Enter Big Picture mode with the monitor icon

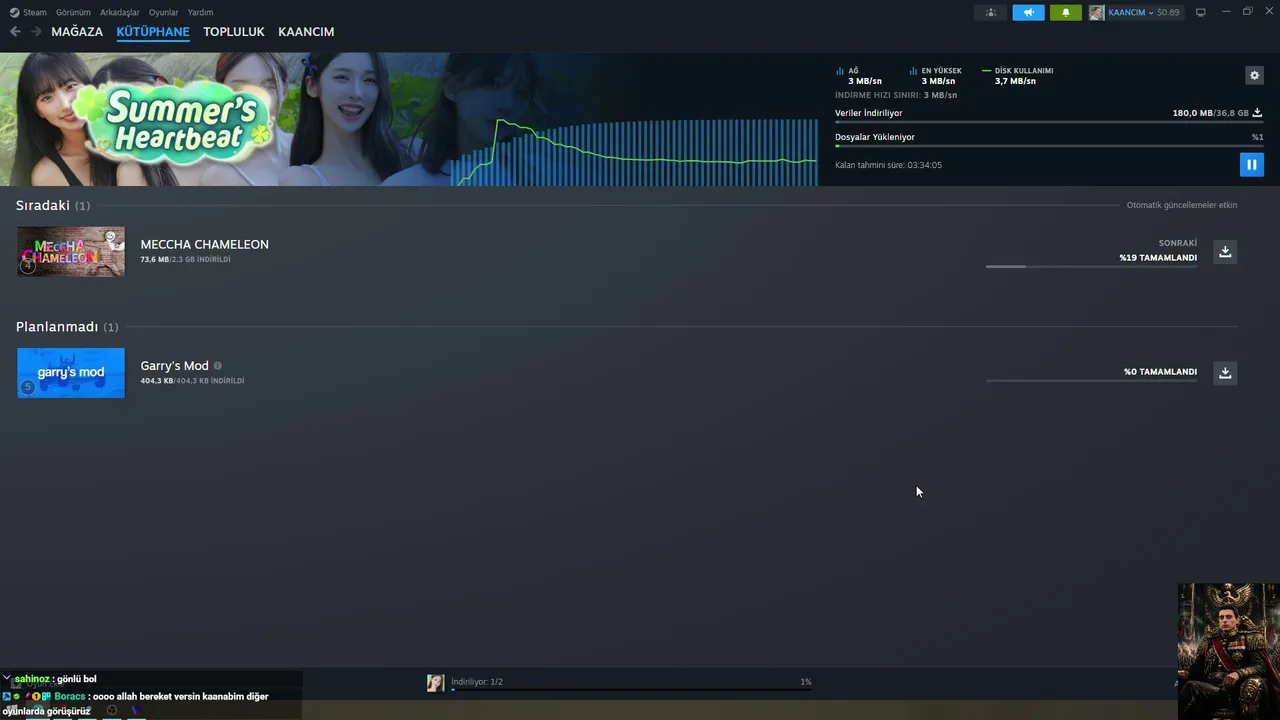(x=1201, y=13)
